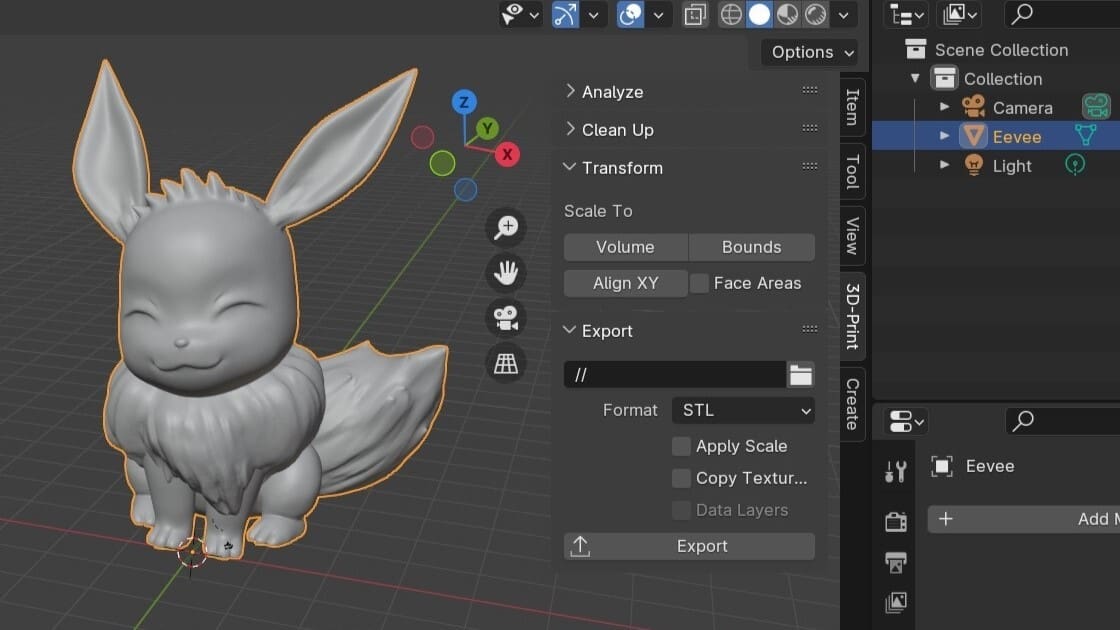The width and height of the screenshot is (1120, 630).
Task: Open outliner display mode dropdown
Action: coord(959,14)
